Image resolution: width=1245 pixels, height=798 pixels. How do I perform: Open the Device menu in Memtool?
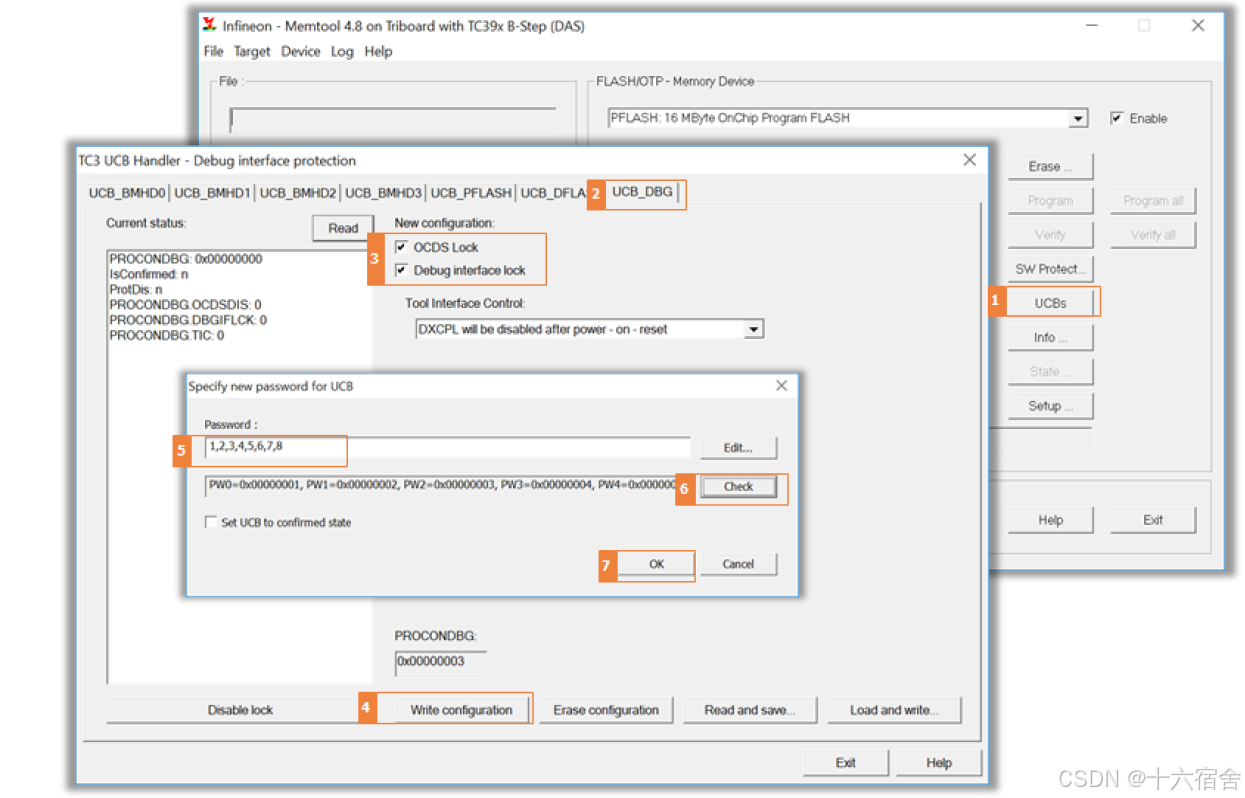pos(300,51)
